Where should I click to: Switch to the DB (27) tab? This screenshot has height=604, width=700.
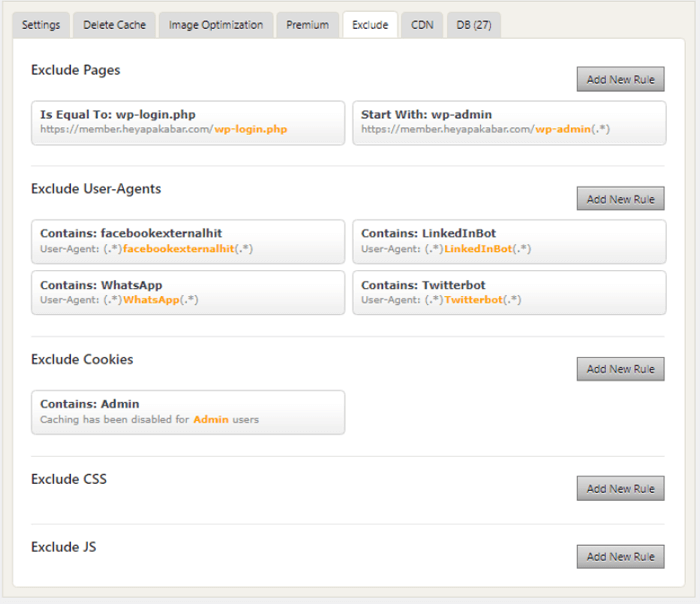[473, 25]
